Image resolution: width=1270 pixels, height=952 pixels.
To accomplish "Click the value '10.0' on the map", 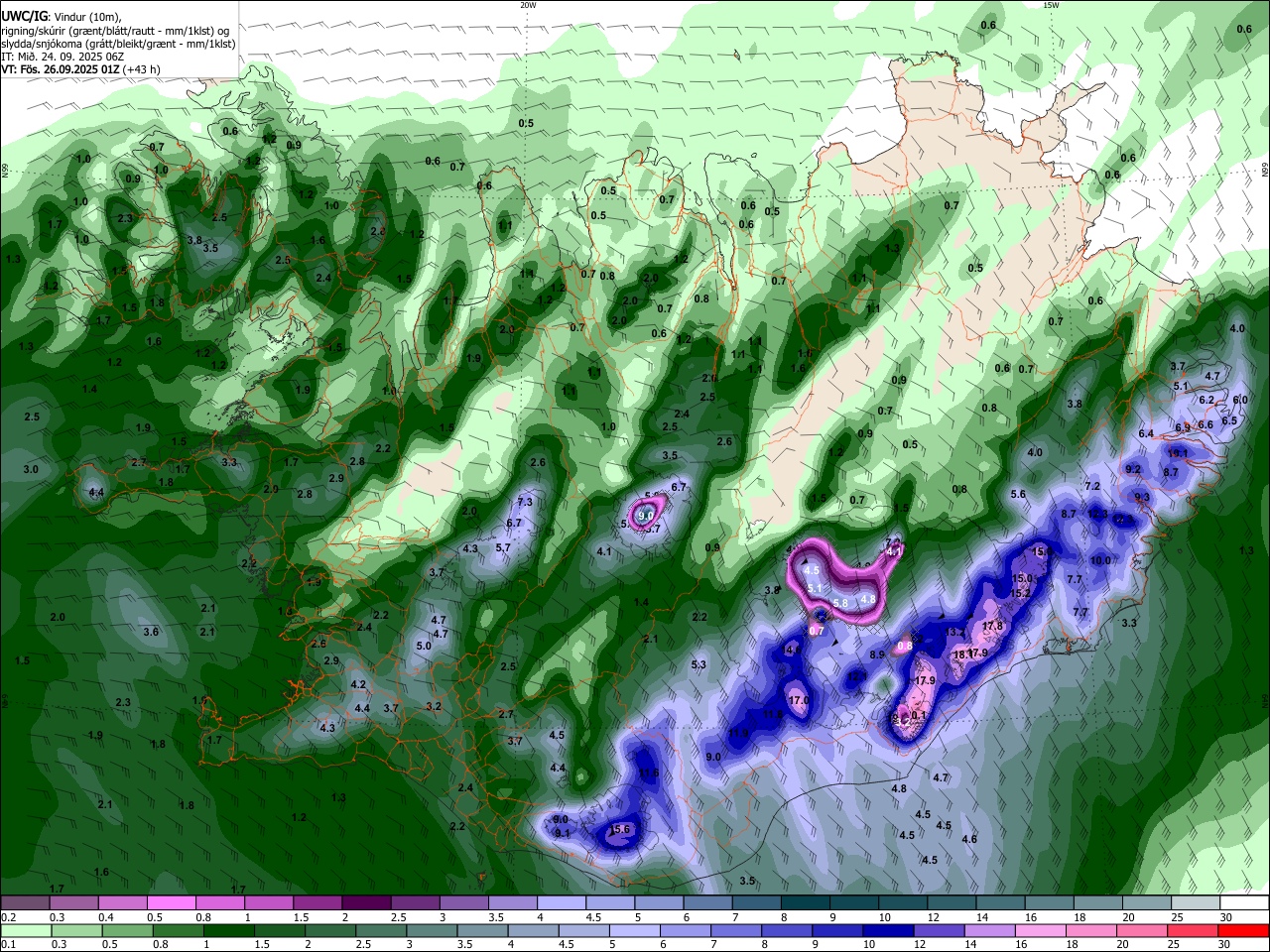I will pos(1100,560).
